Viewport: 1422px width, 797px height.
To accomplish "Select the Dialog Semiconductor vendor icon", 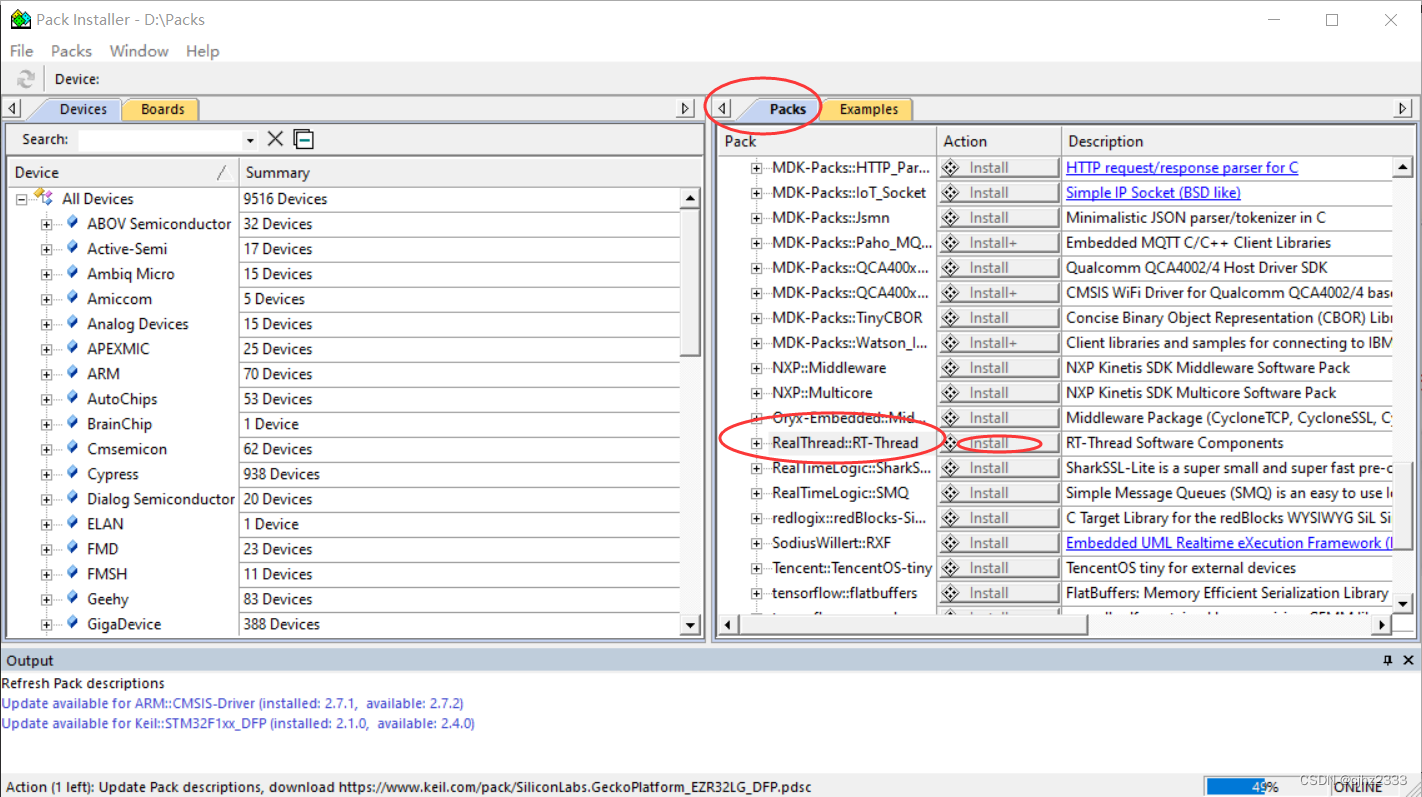I will point(72,498).
